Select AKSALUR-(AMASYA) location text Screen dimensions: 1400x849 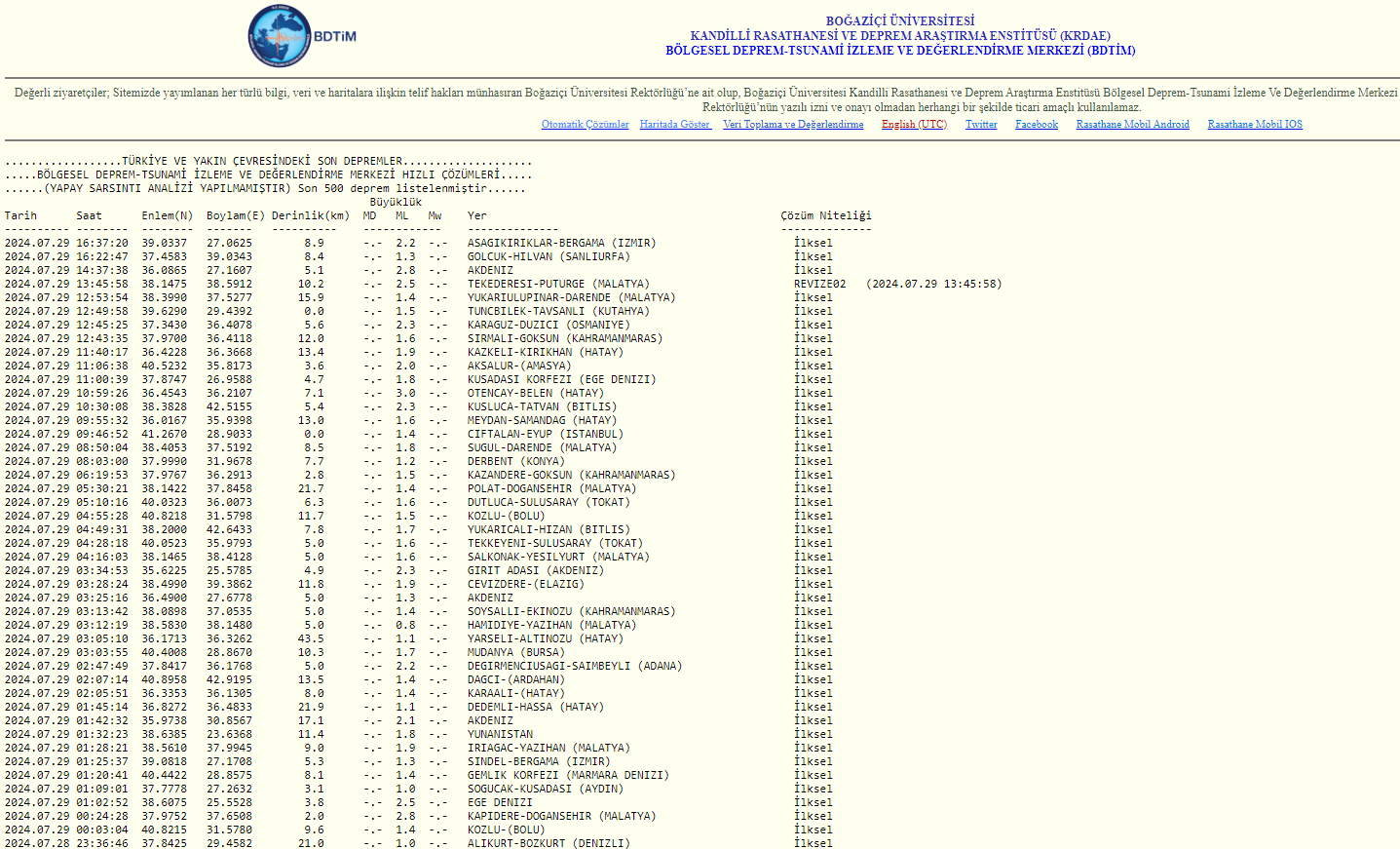pyautogui.click(x=519, y=367)
